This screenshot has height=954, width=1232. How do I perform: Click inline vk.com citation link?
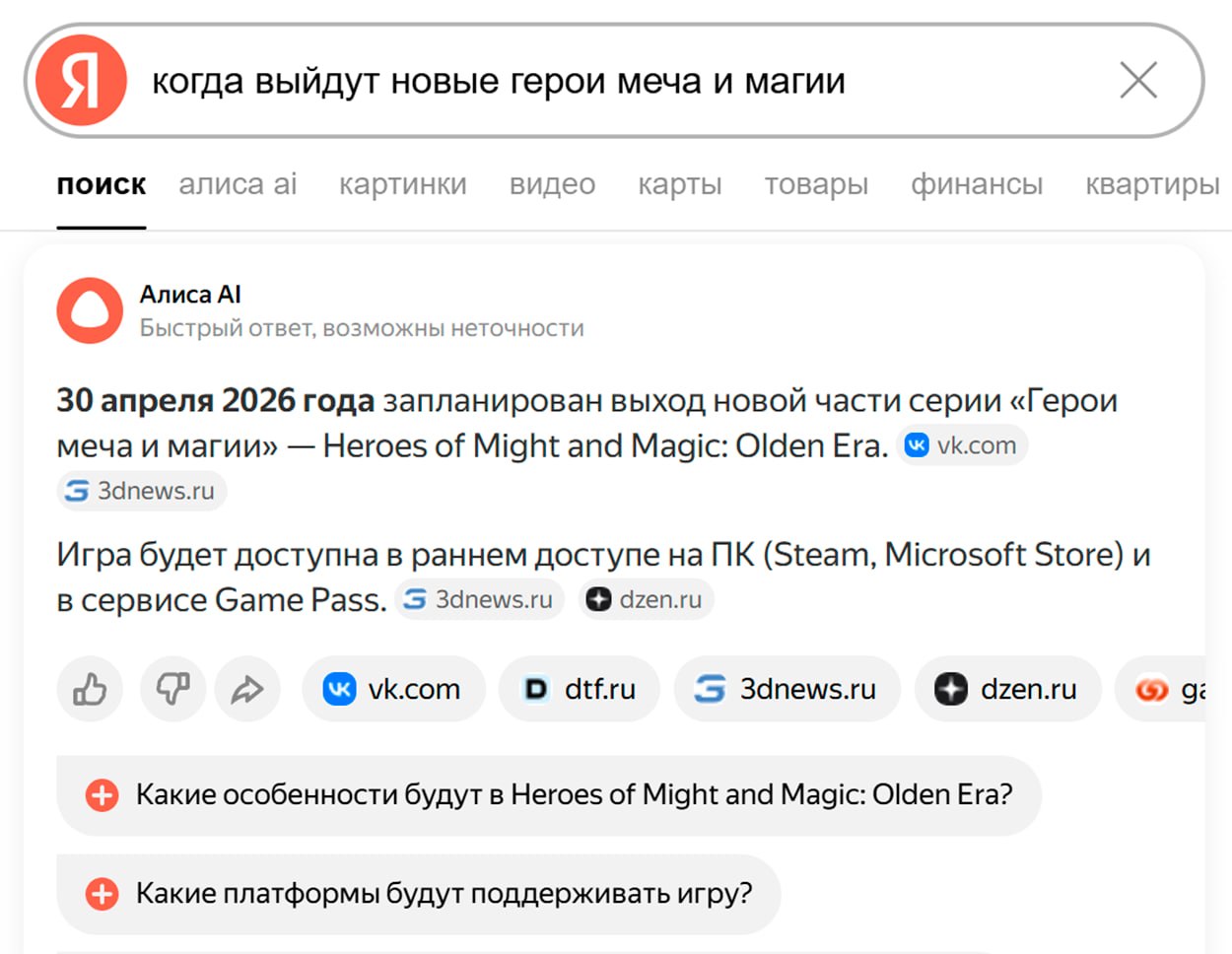[x=961, y=445]
